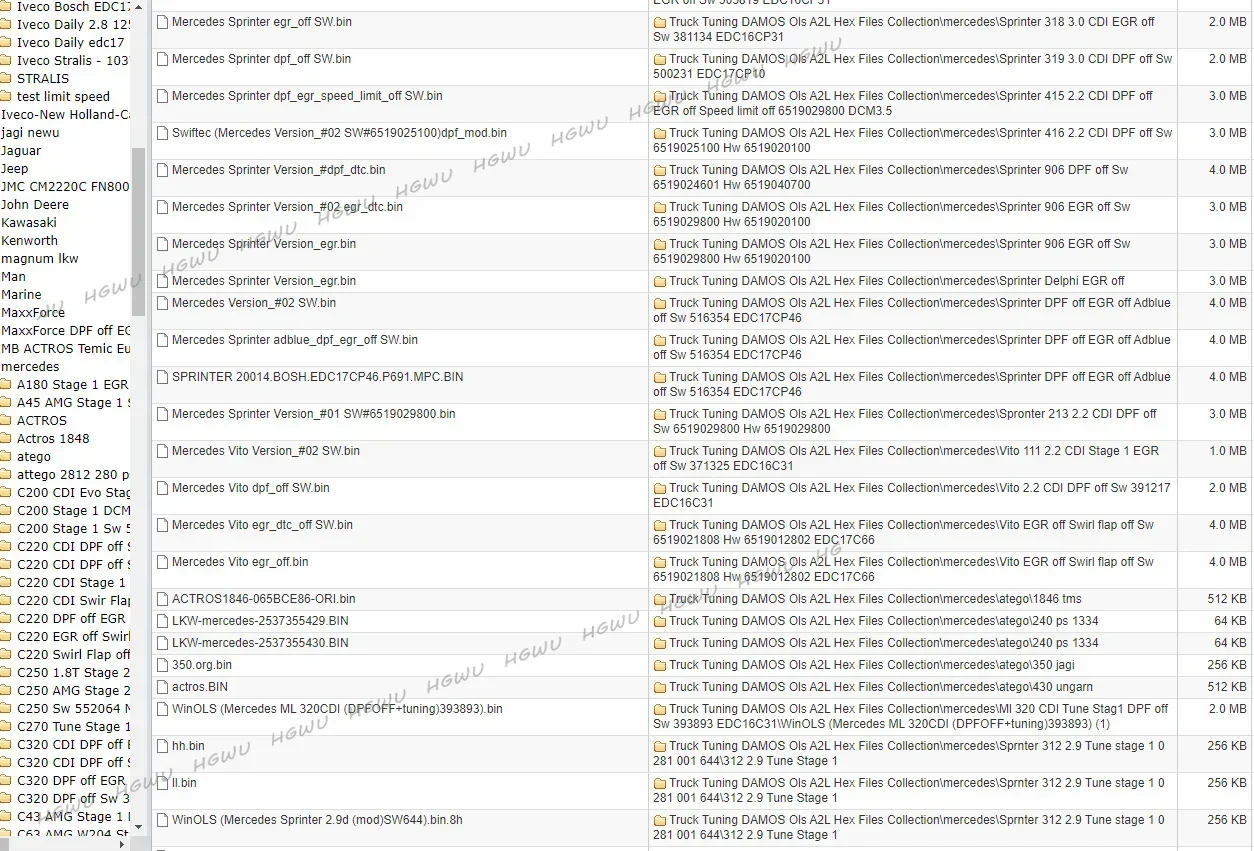Select file Mercedes Sprinter adblue_dpf_egr_off SW.bin
The width and height of the screenshot is (1254, 851).
295,340
